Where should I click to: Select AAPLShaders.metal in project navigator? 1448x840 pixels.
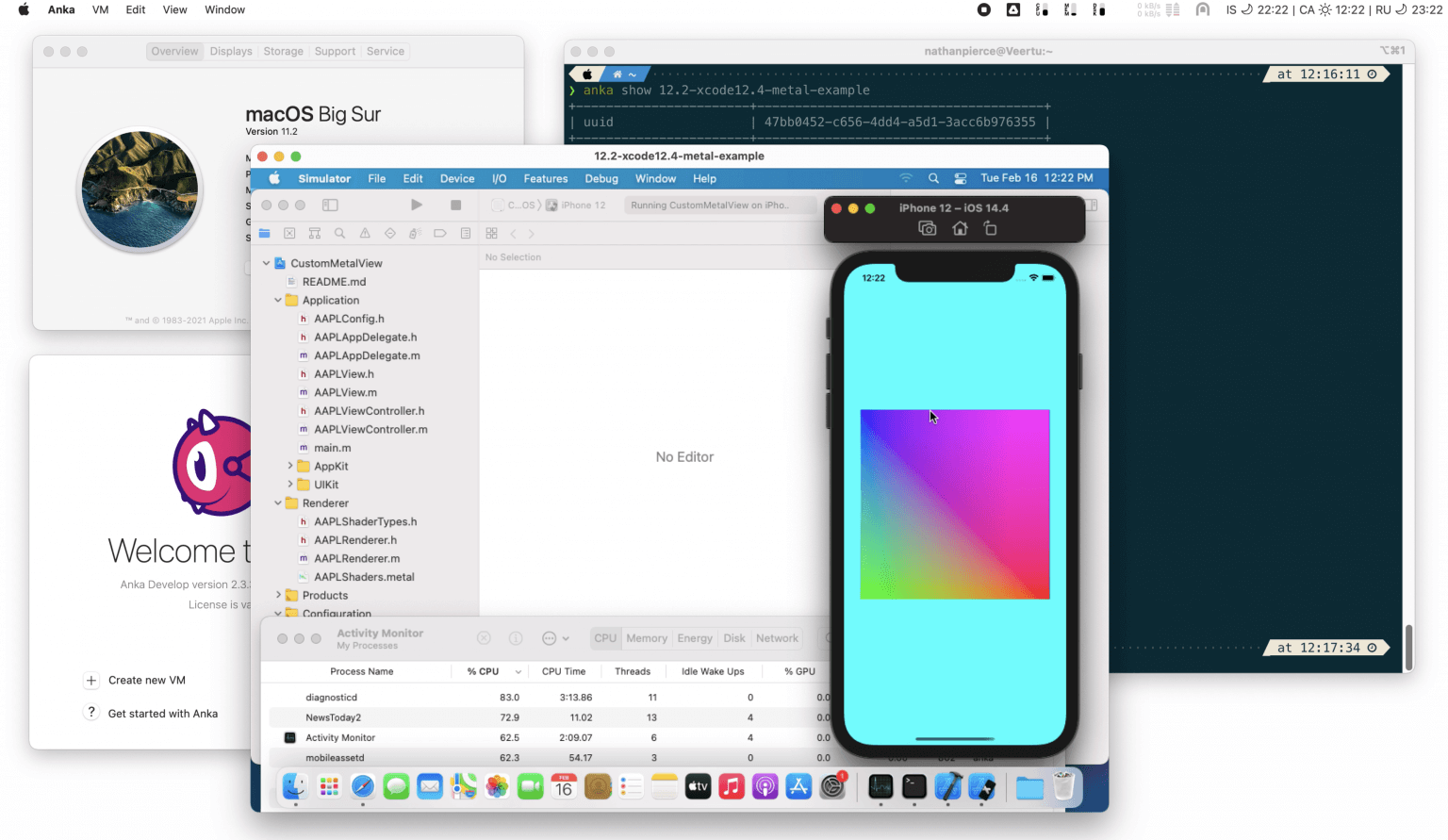coord(364,577)
